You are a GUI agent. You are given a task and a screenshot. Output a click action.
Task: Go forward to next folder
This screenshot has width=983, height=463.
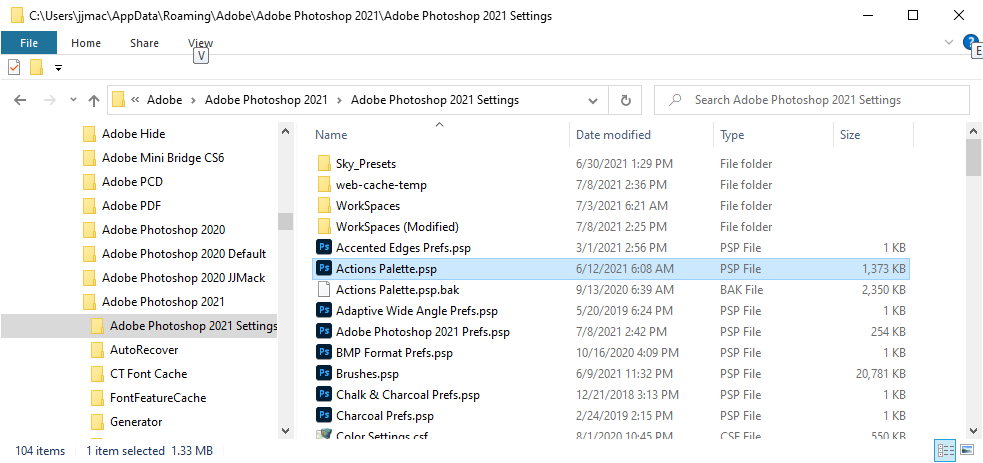click(51, 100)
